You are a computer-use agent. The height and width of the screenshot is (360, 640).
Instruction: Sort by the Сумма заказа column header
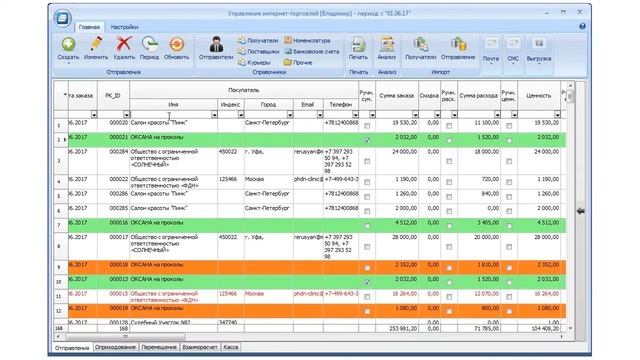click(x=397, y=96)
